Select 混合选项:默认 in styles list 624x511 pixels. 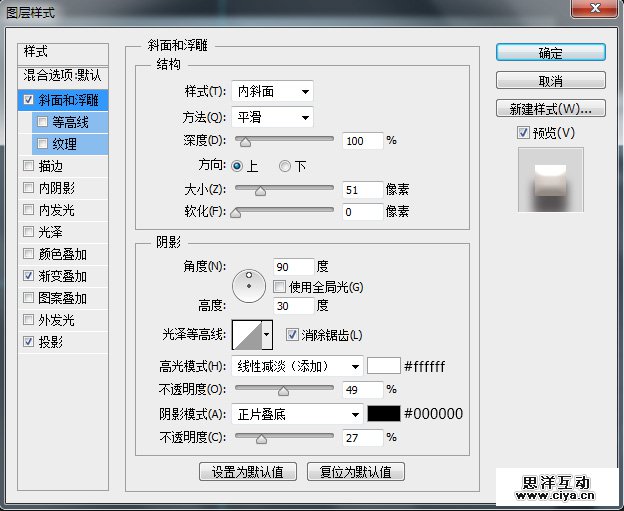click(x=63, y=76)
